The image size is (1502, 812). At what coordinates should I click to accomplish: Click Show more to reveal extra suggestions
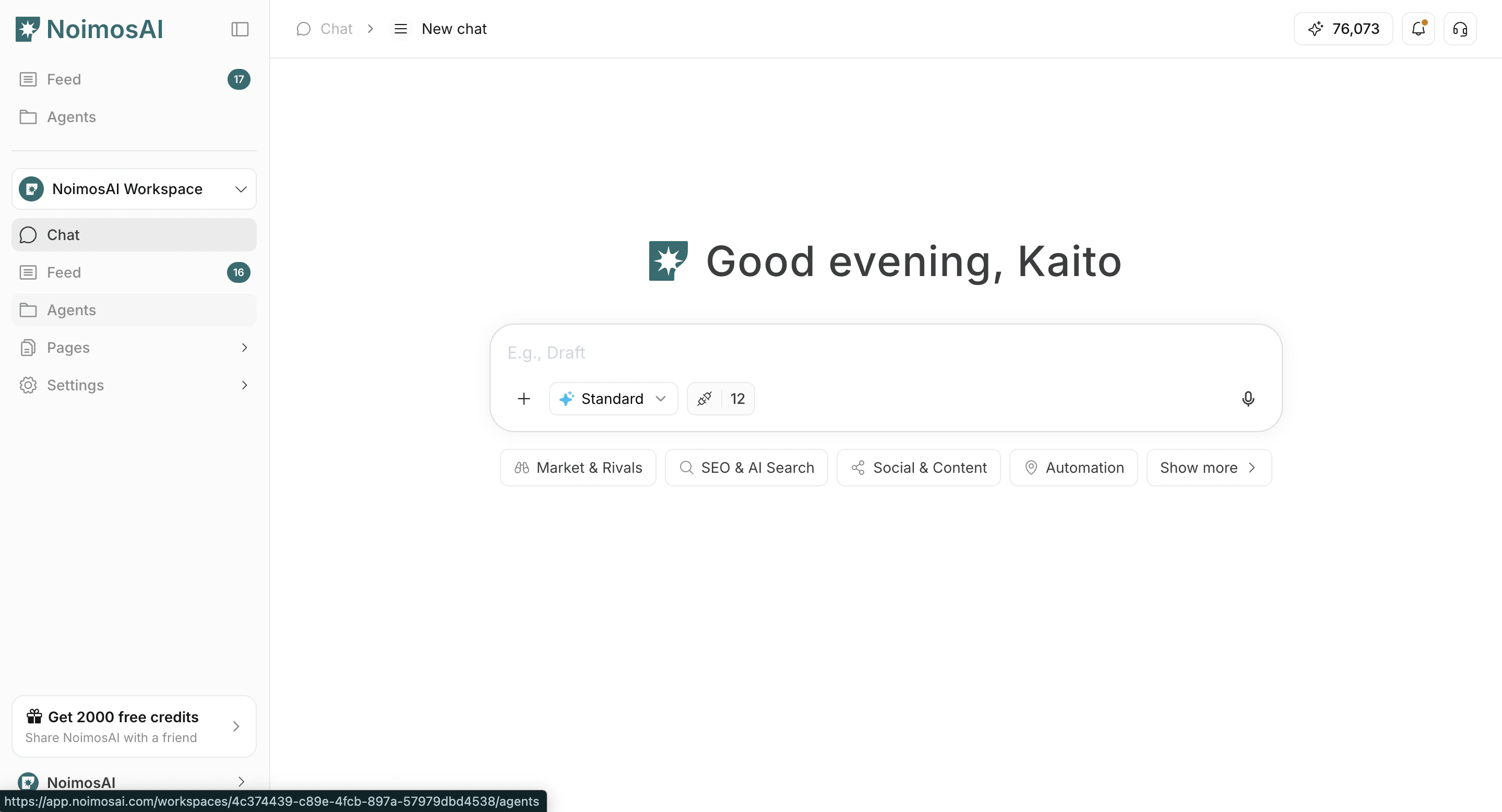[1209, 468]
